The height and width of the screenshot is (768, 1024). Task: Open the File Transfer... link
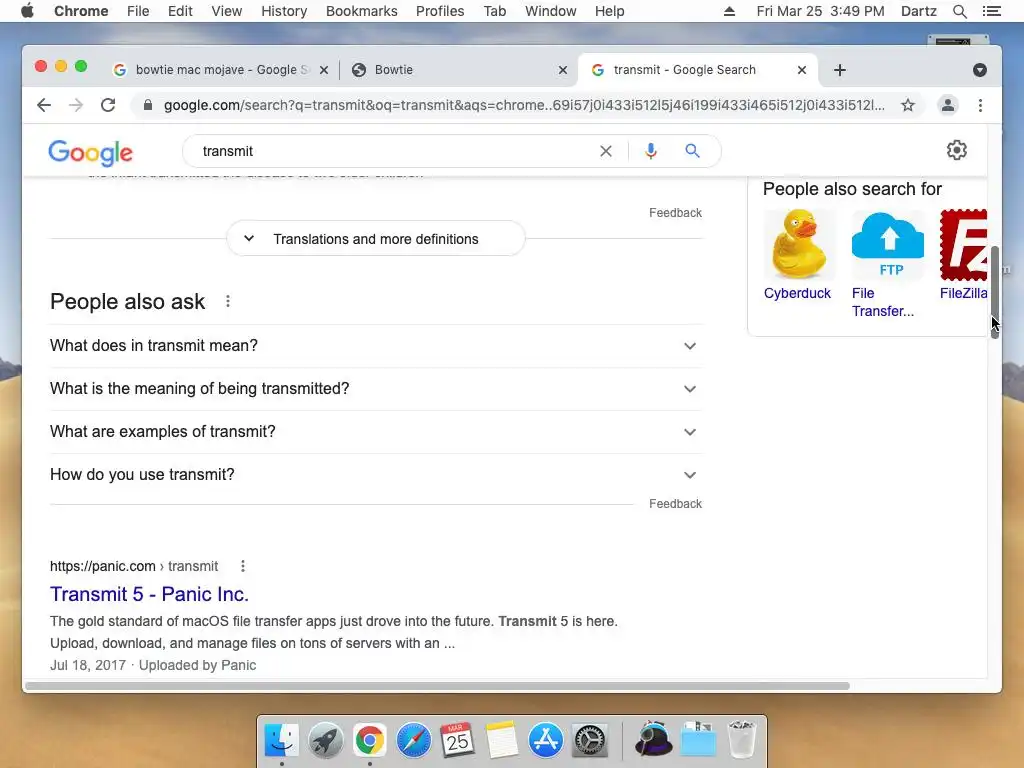click(x=882, y=302)
